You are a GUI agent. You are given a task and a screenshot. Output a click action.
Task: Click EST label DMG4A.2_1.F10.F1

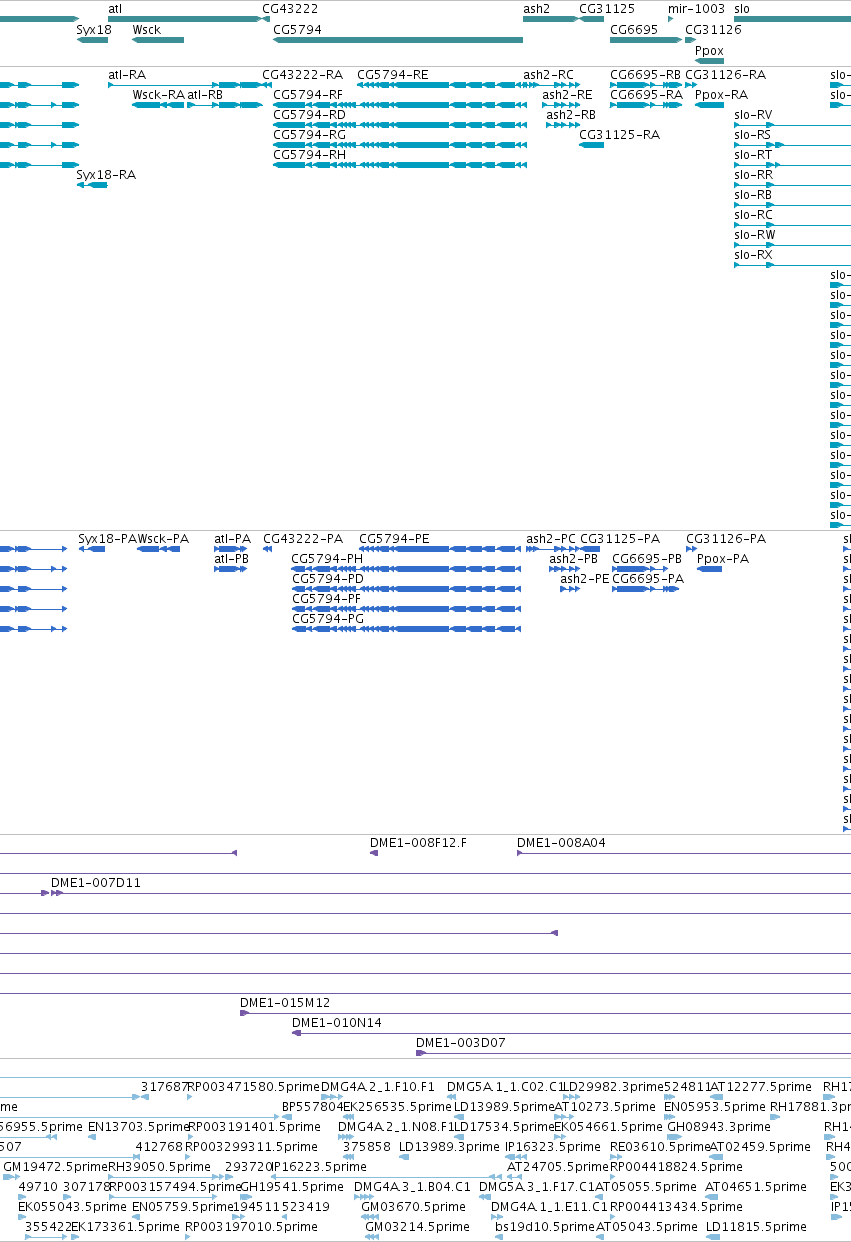tap(378, 1087)
